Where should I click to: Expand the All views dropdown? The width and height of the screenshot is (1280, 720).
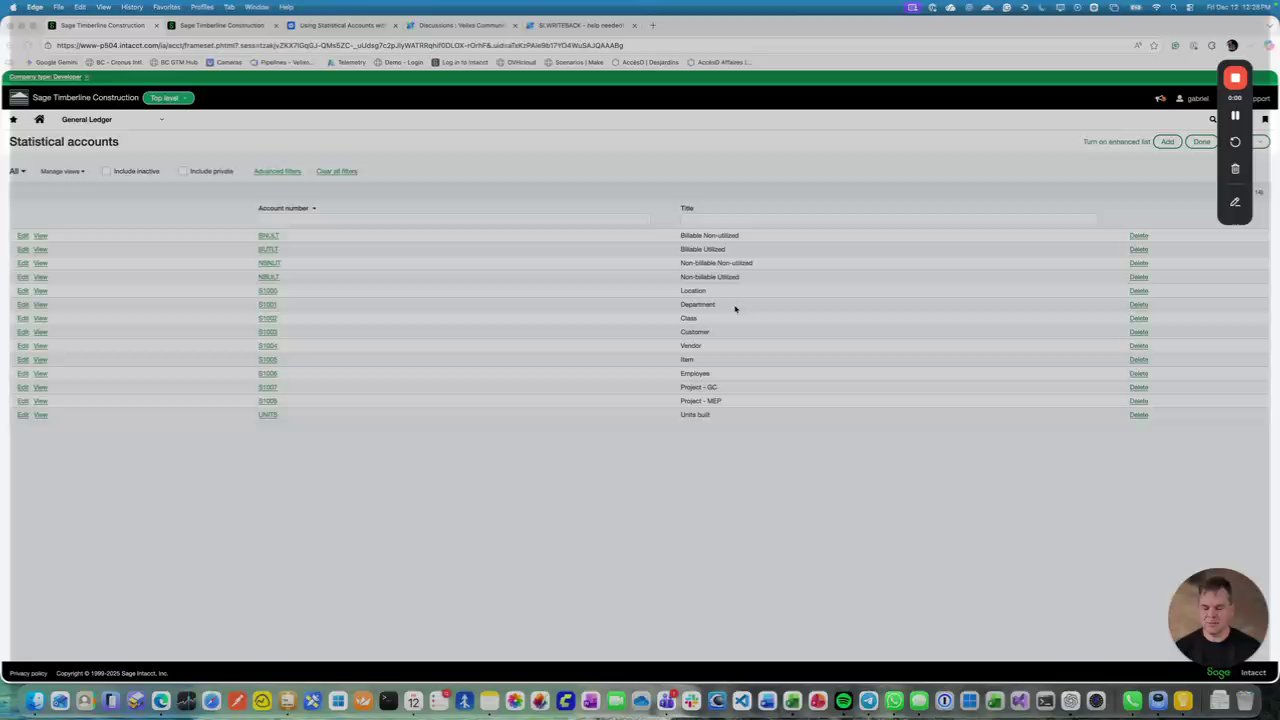click(17, 171)
